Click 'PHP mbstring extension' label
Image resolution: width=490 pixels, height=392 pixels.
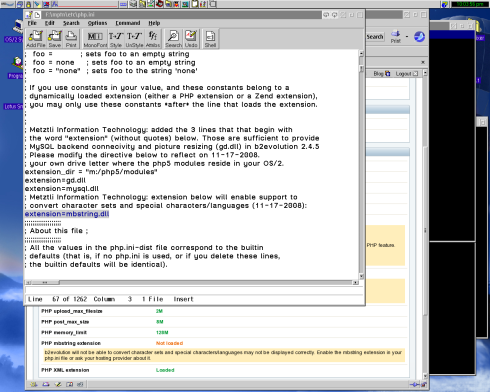(x=71, y=343)
